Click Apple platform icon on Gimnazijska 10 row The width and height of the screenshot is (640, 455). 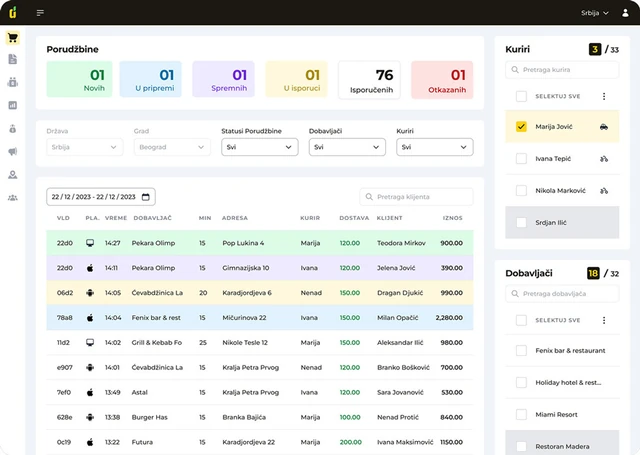point(90,268)
